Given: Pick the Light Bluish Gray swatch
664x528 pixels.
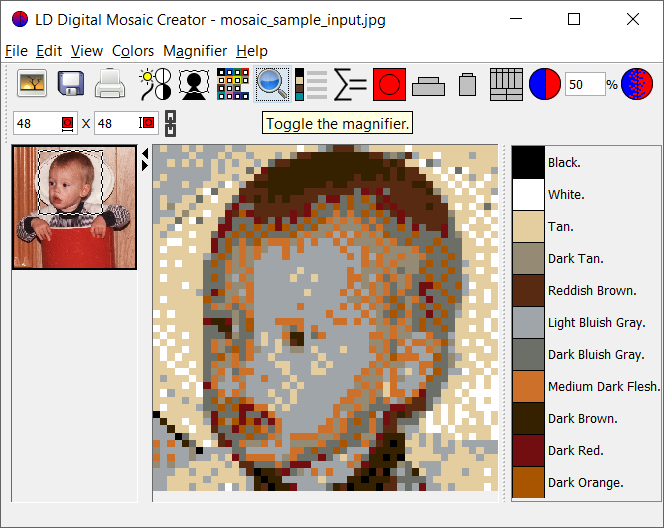Looking at the screenshot, I should click(x=528, y=322).
